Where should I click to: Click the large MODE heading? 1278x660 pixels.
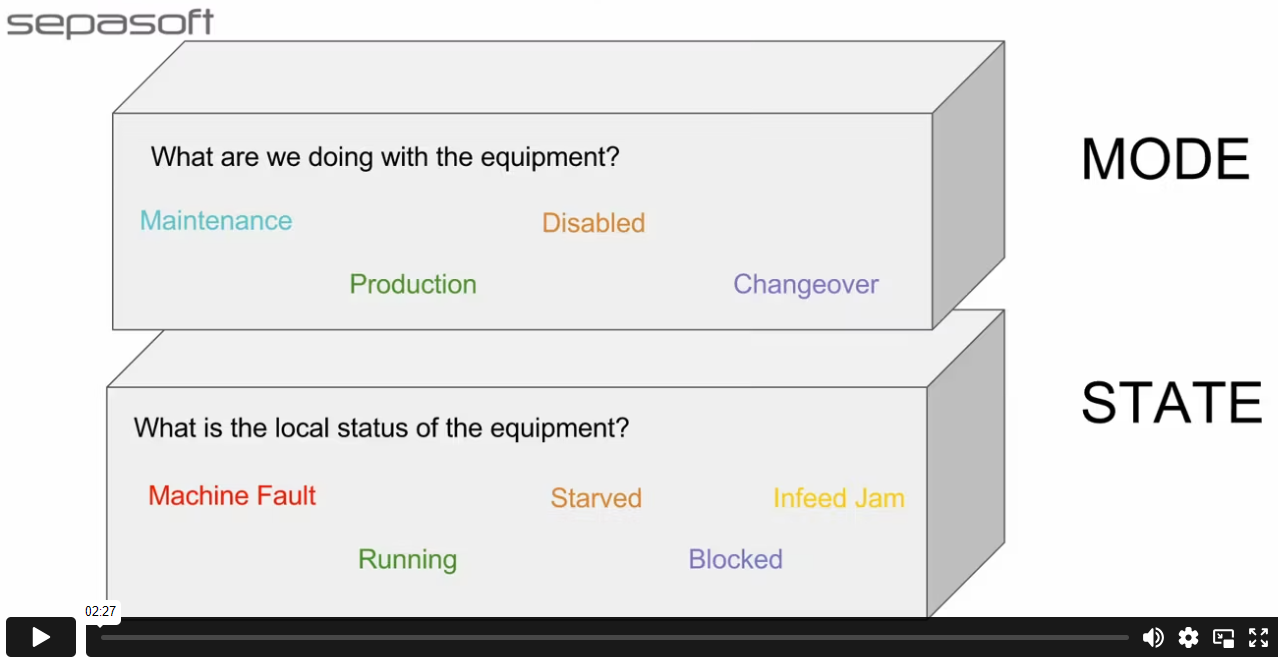(x=1165, y=159)
